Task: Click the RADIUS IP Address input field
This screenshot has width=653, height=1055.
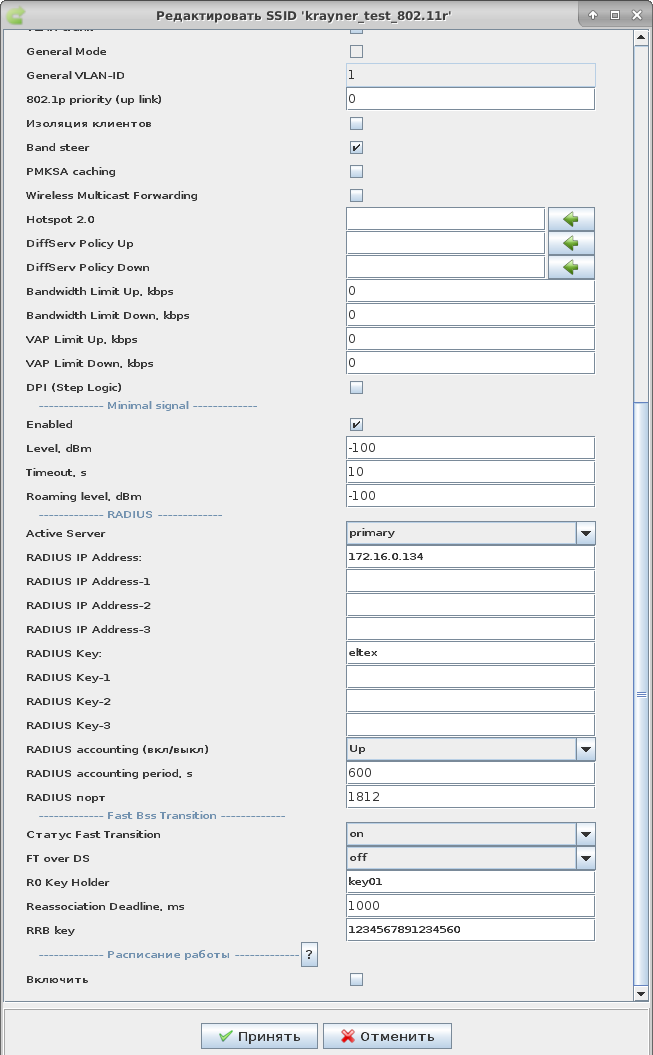Action: point(470,557)
